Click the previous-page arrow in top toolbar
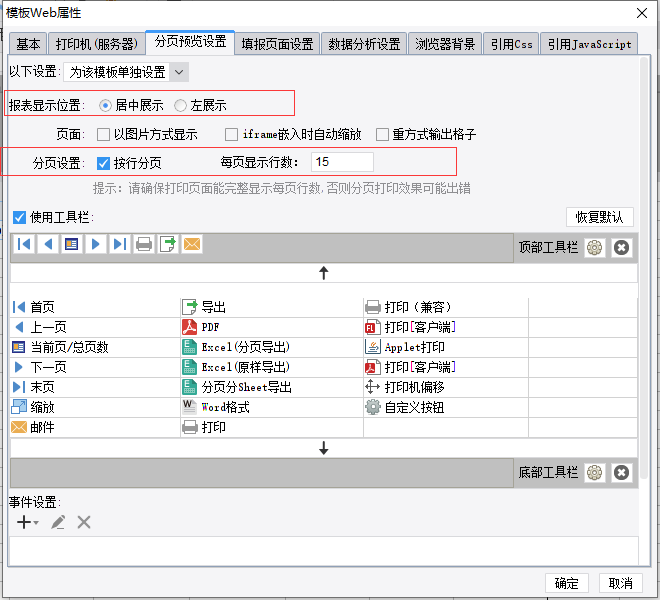The height and width of the screenshot is (600, 660). 48,244
